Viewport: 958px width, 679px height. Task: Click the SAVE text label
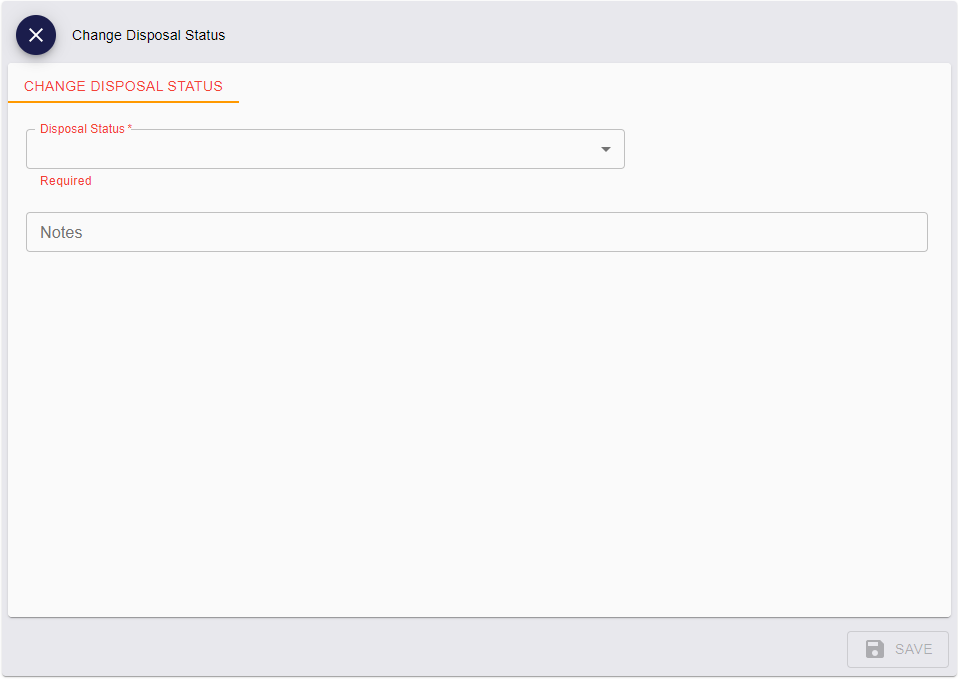coord(913,649)
